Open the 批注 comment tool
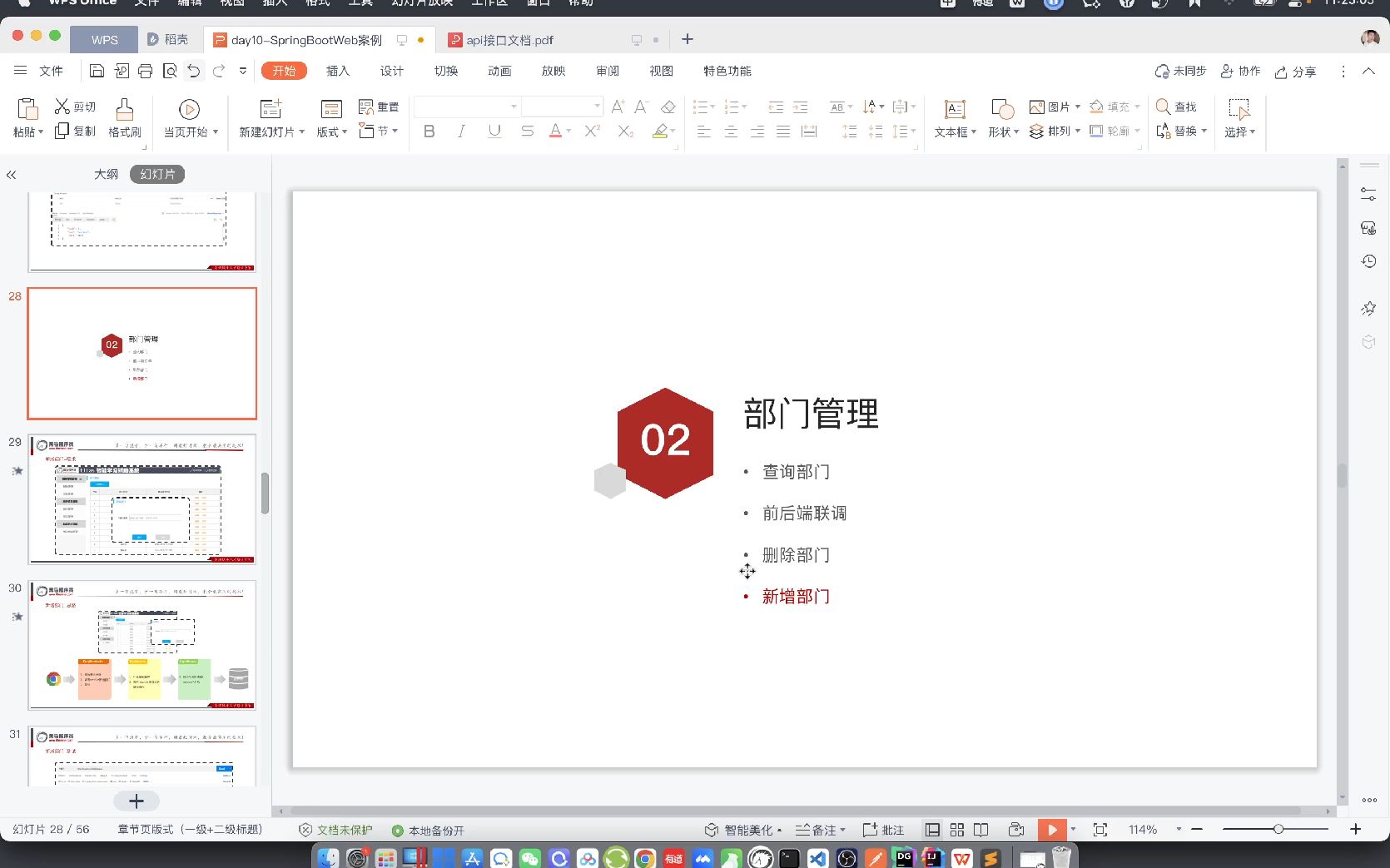The image size is (1390, 868). 884,829
